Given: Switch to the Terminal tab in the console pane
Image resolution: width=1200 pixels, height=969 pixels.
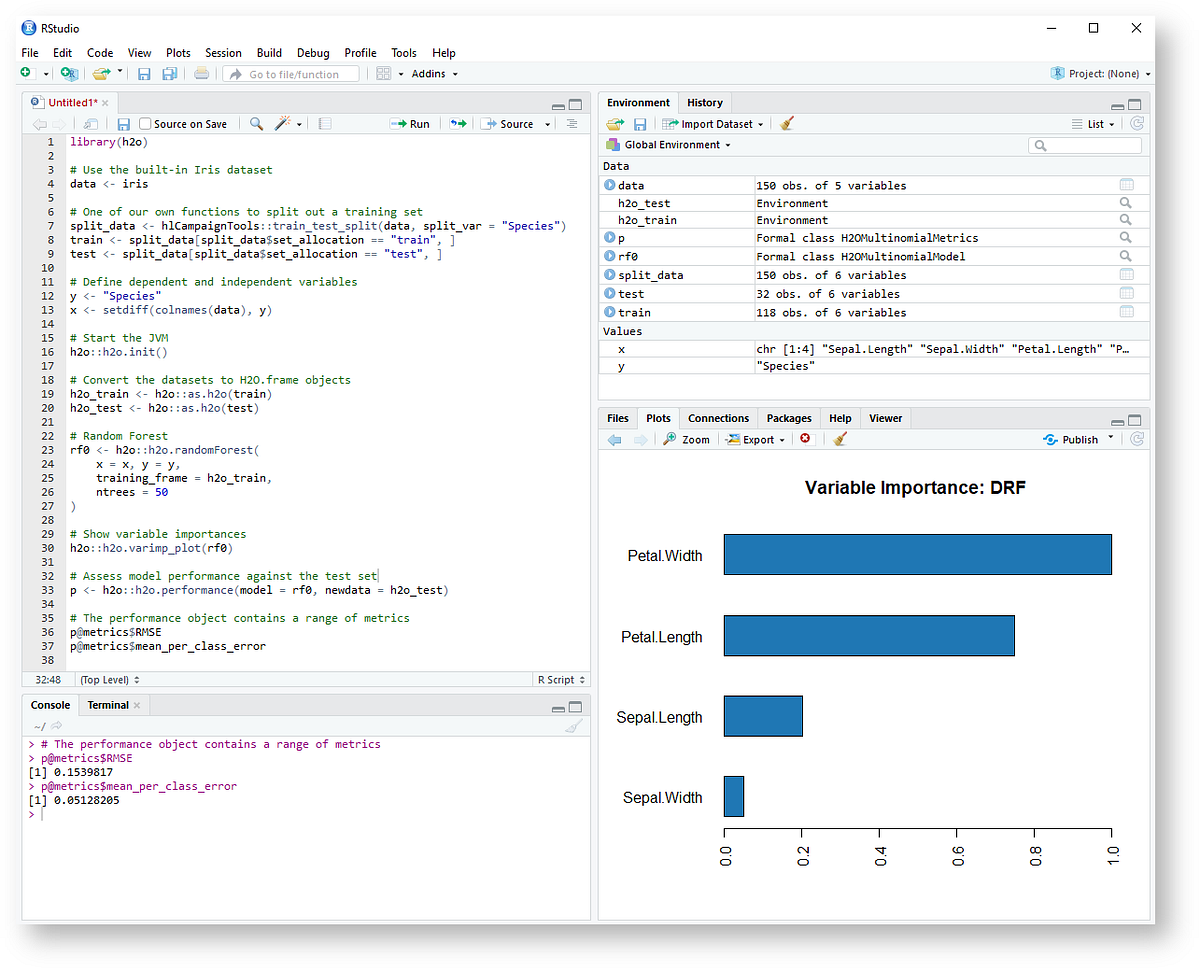Looking at the screenshot, I should (x=107, y=705).
